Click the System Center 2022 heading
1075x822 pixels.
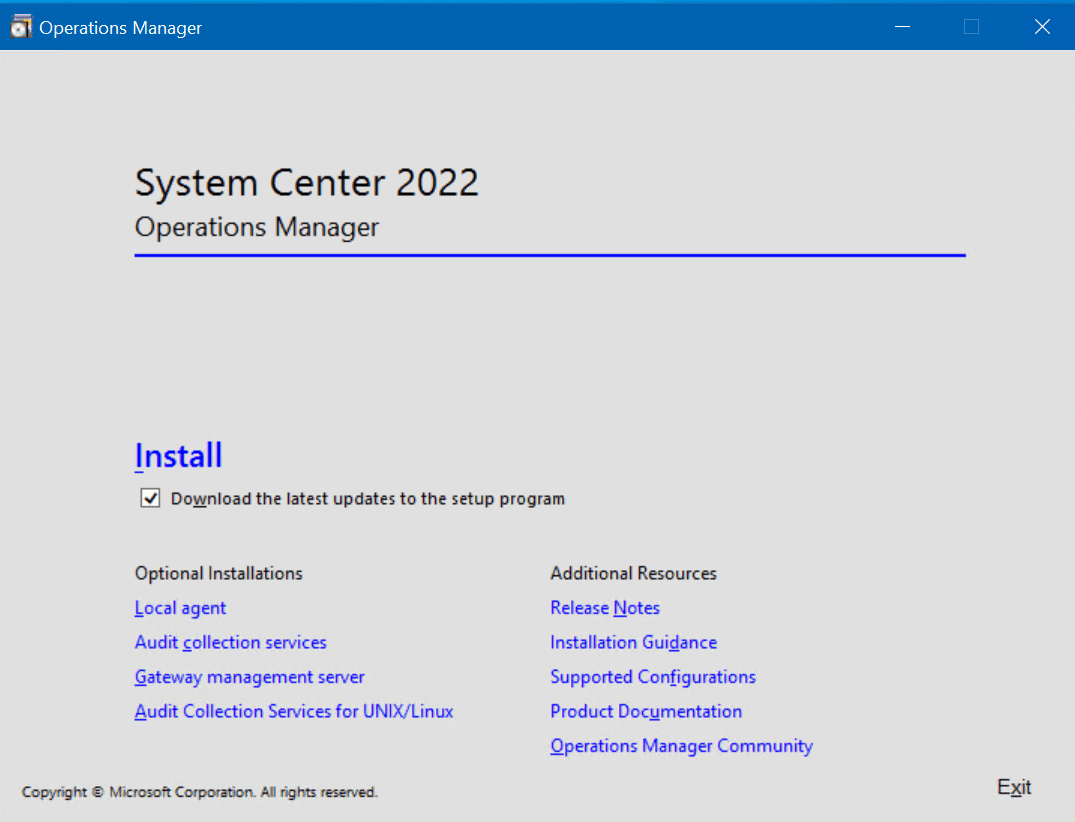point(306,183)
